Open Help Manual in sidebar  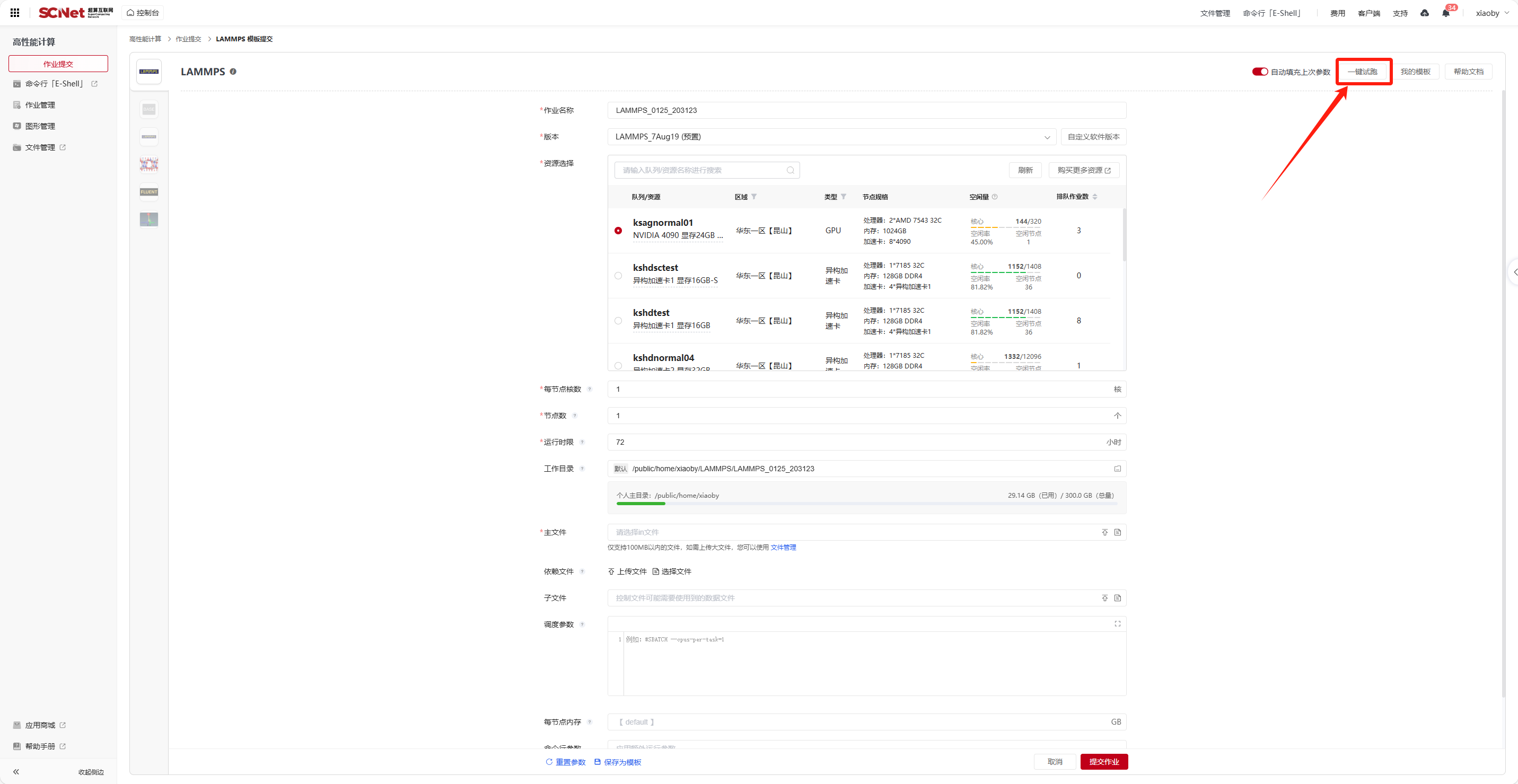(x=39, y=746)
